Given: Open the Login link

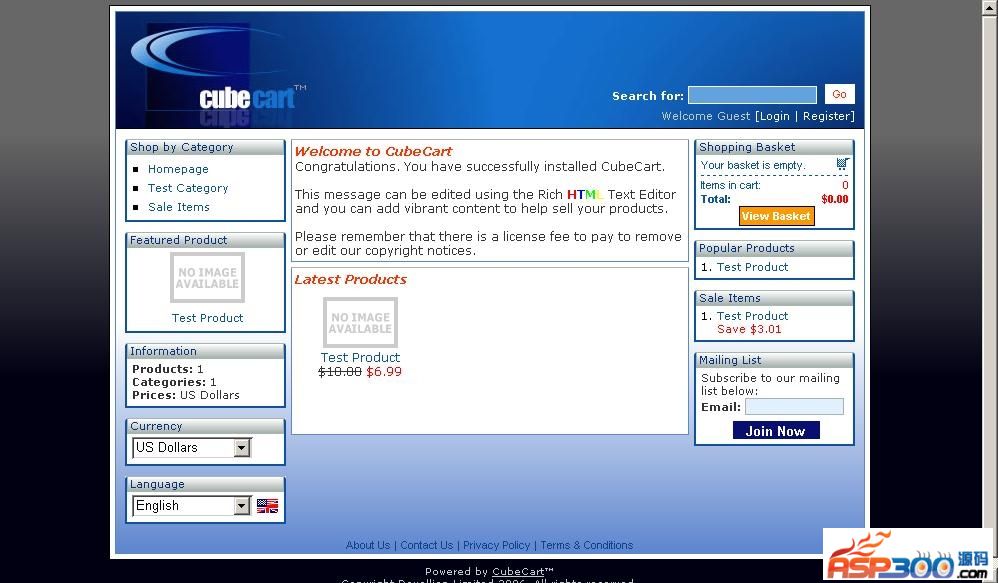Looking at the screenshot, I should point(774,116).
